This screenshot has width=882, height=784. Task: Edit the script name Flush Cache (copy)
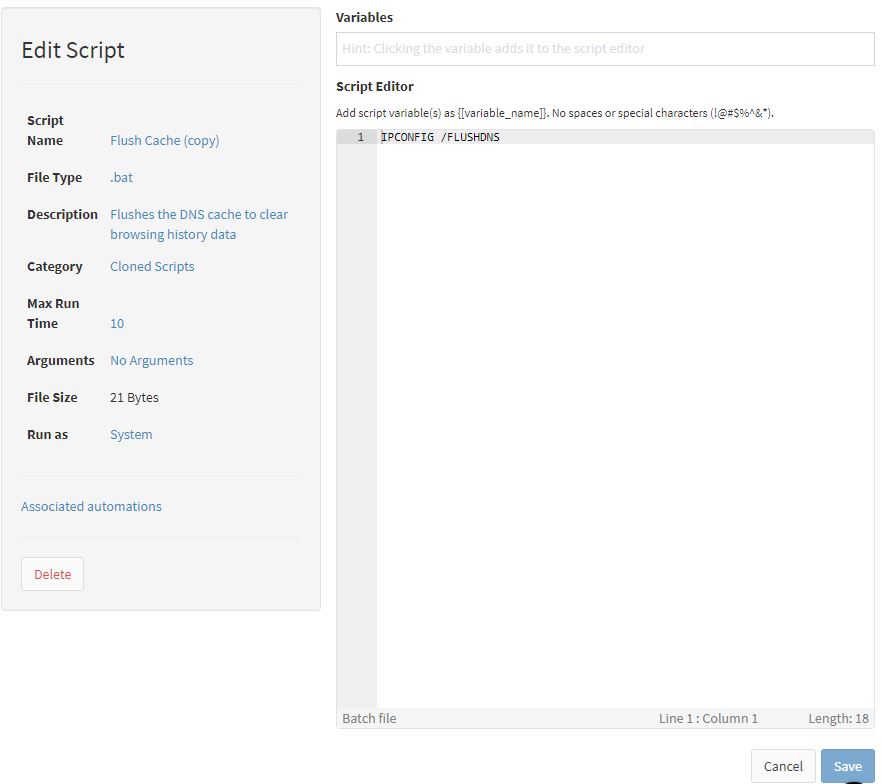164,141
